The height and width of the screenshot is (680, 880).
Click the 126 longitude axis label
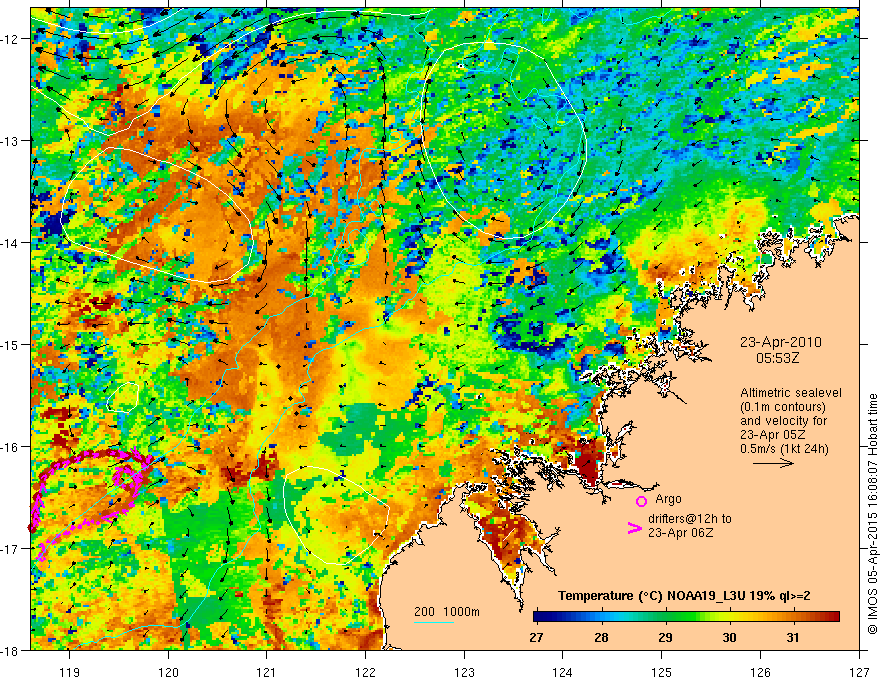(x=760, y=673)
